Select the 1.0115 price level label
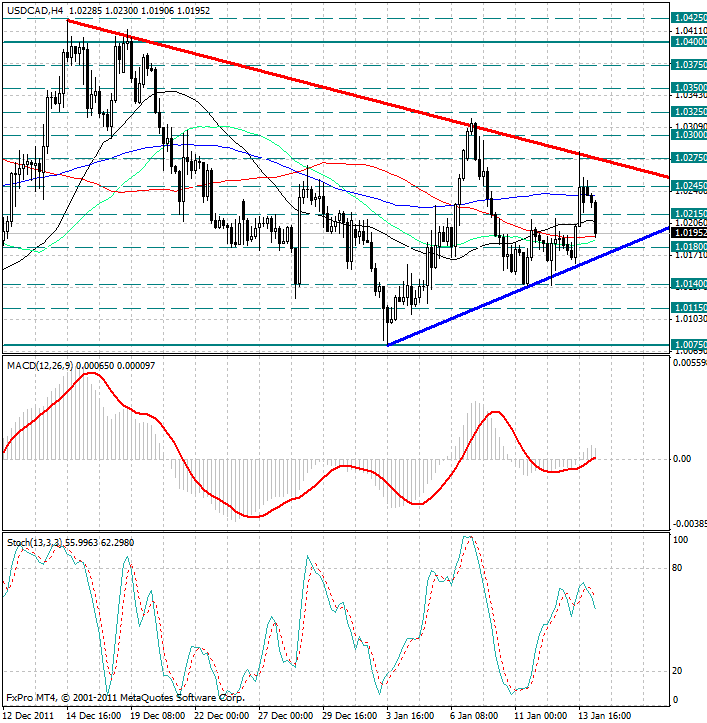Viewport: 707px width, 723px height. point(689,308)
